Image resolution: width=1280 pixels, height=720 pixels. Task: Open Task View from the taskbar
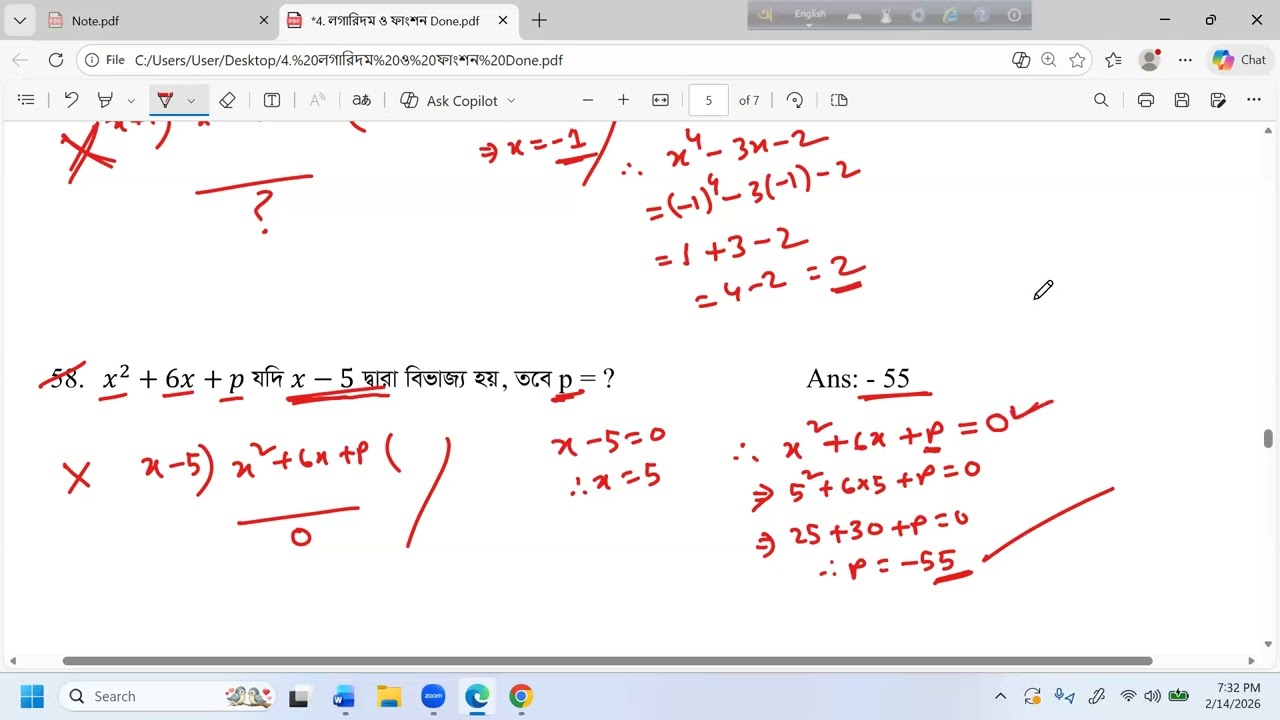pyautogui.click(x=299, y=696)
